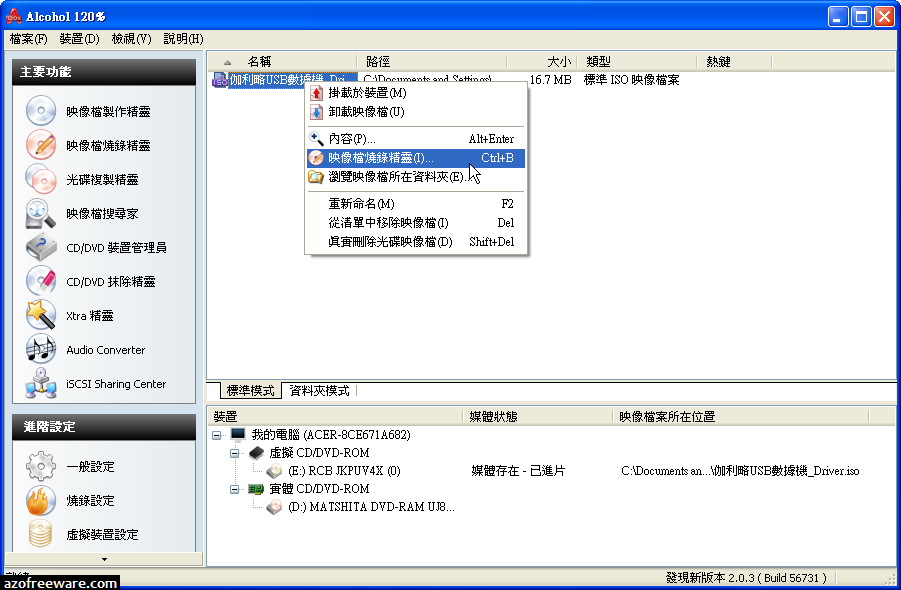The height and width of the screenshot is (590, 901).
Task: Minimize the Alcohol 120% window
Action: (838, 16)
